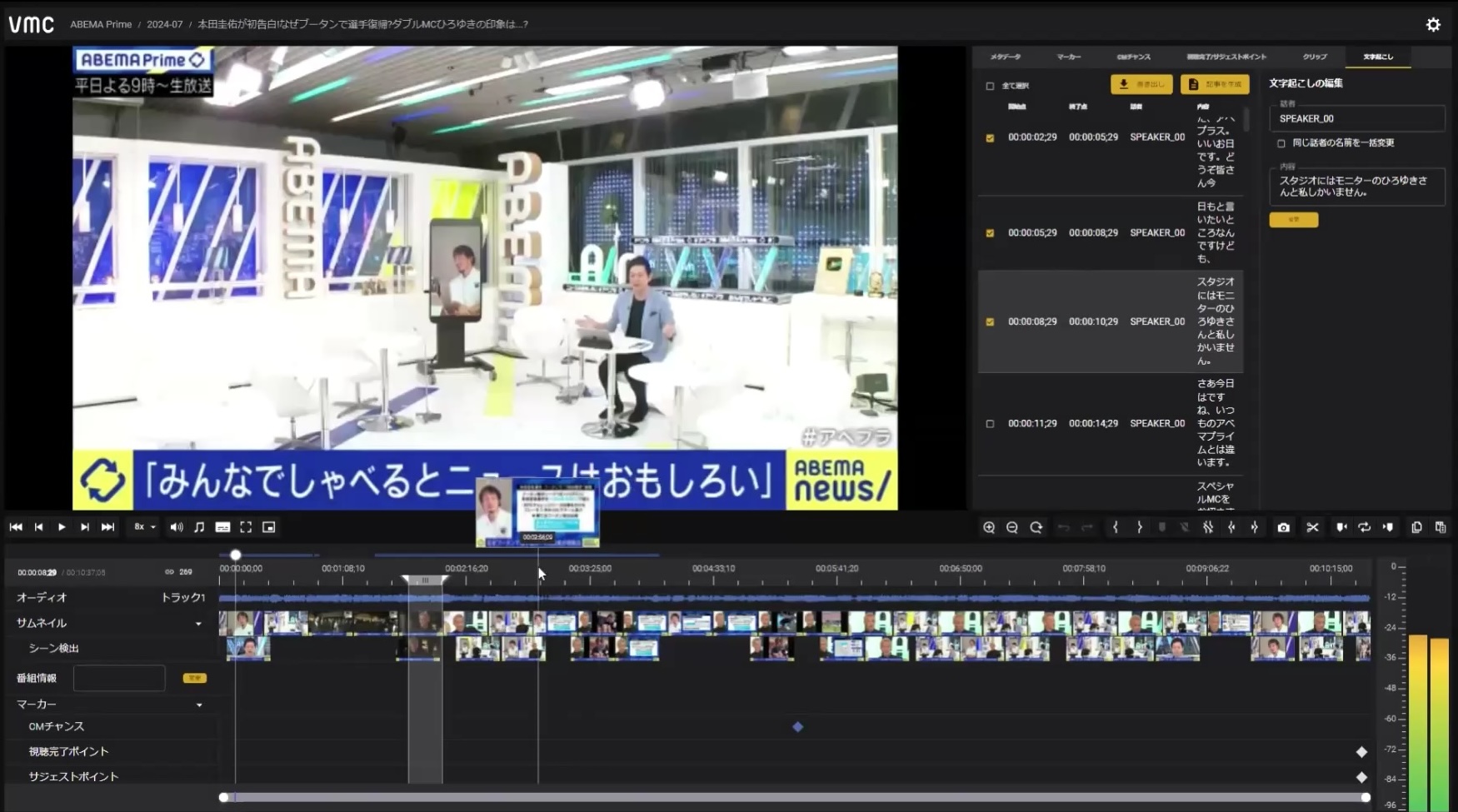Redo the last action
This screenshot has height=812, width=1458.
(1087, 527)
